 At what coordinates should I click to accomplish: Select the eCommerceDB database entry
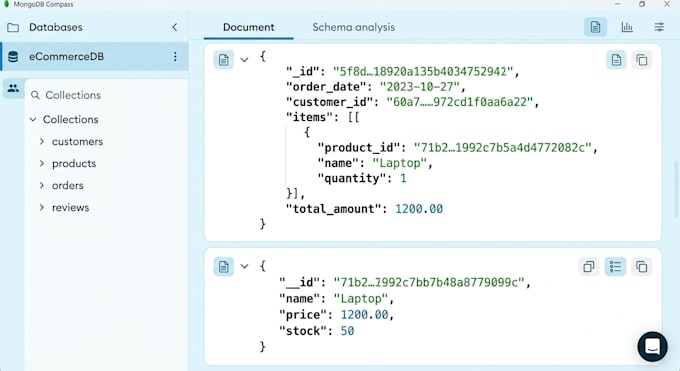[95, 56]
